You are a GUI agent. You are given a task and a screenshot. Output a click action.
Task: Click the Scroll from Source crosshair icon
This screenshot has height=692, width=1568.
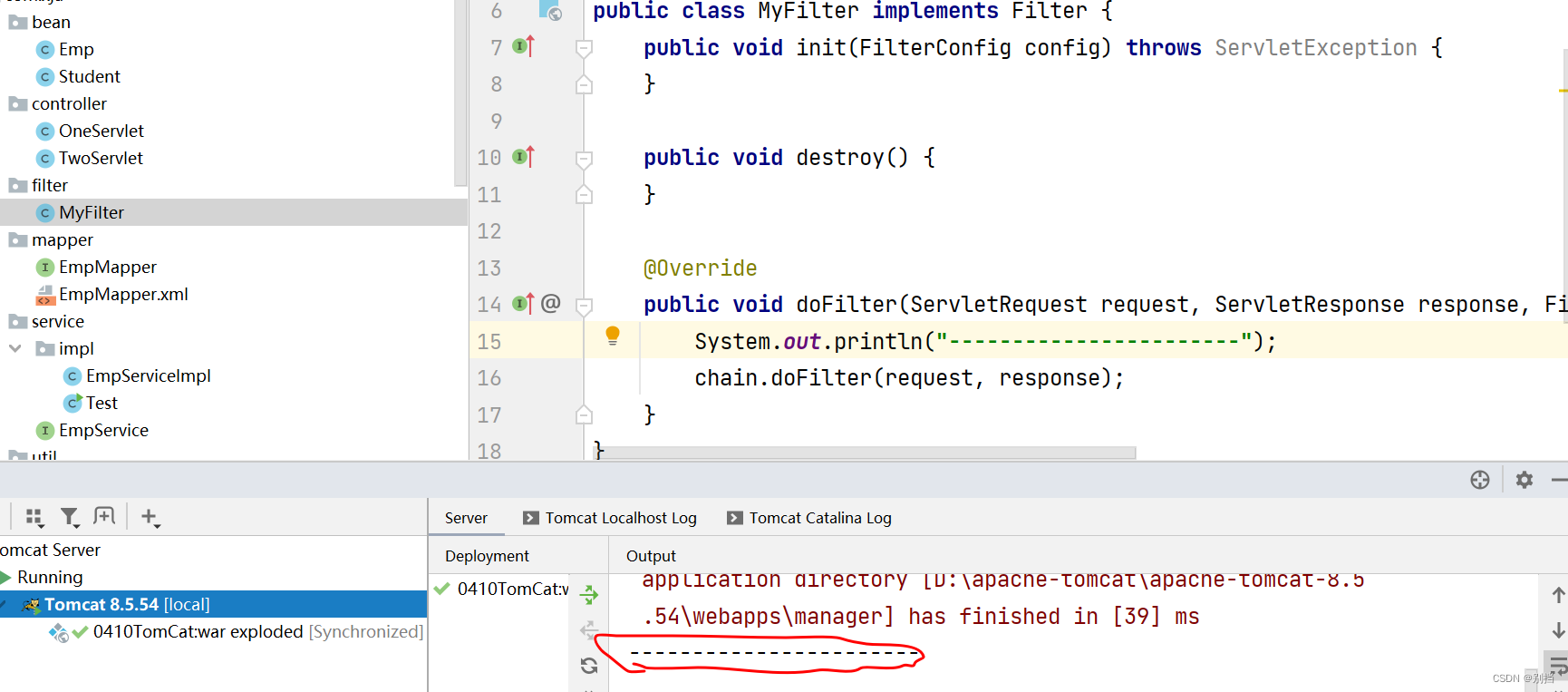click(1480, 480)
